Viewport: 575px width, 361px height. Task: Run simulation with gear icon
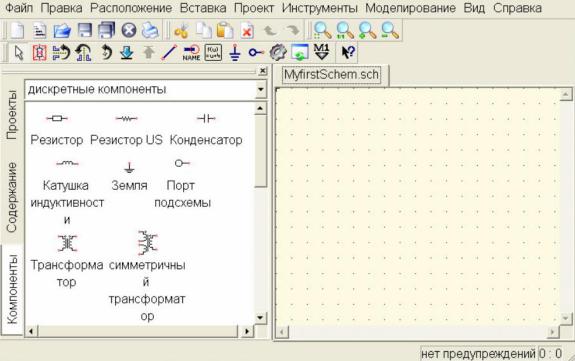pos(278,53)
